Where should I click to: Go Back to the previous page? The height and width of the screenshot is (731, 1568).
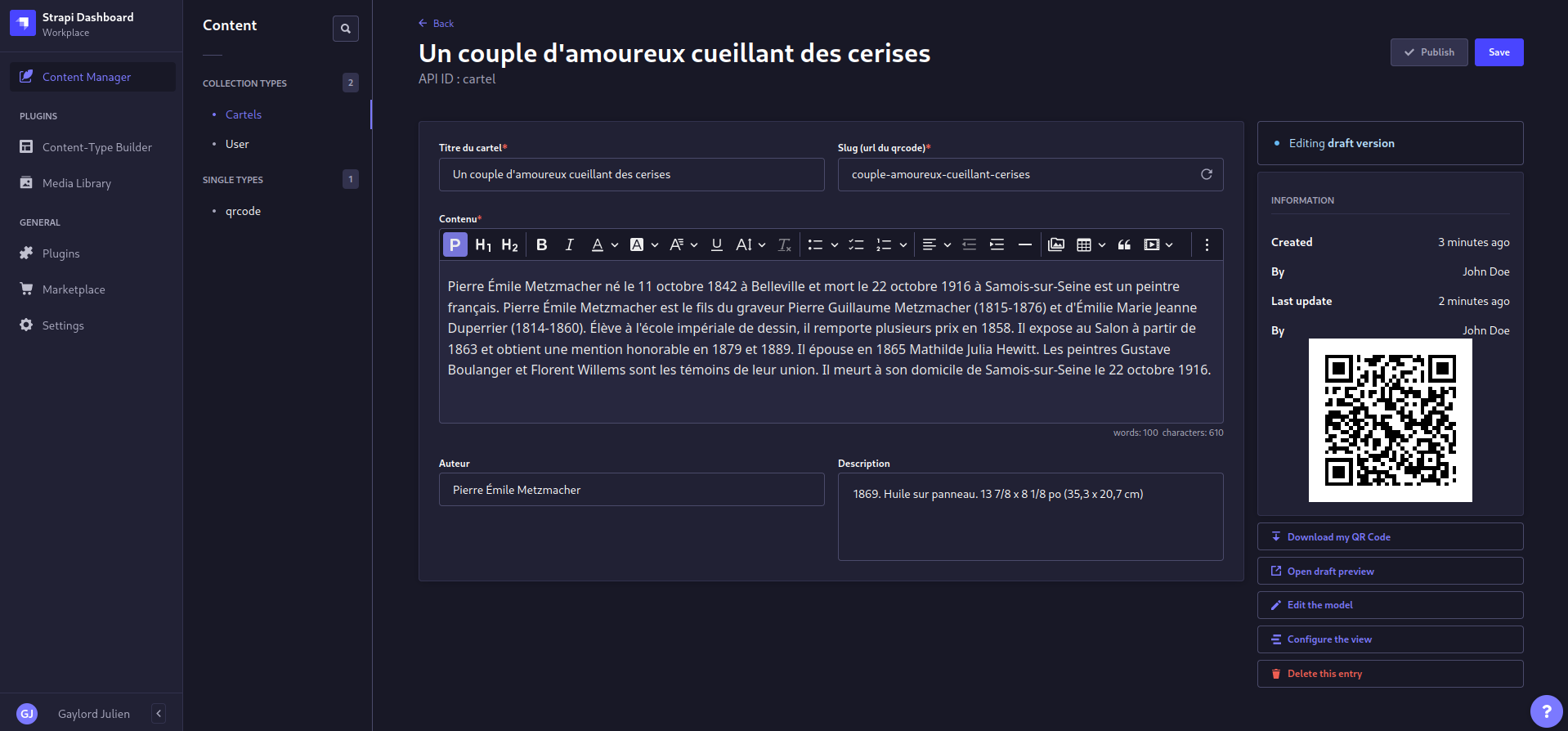(x=436, y=24)
